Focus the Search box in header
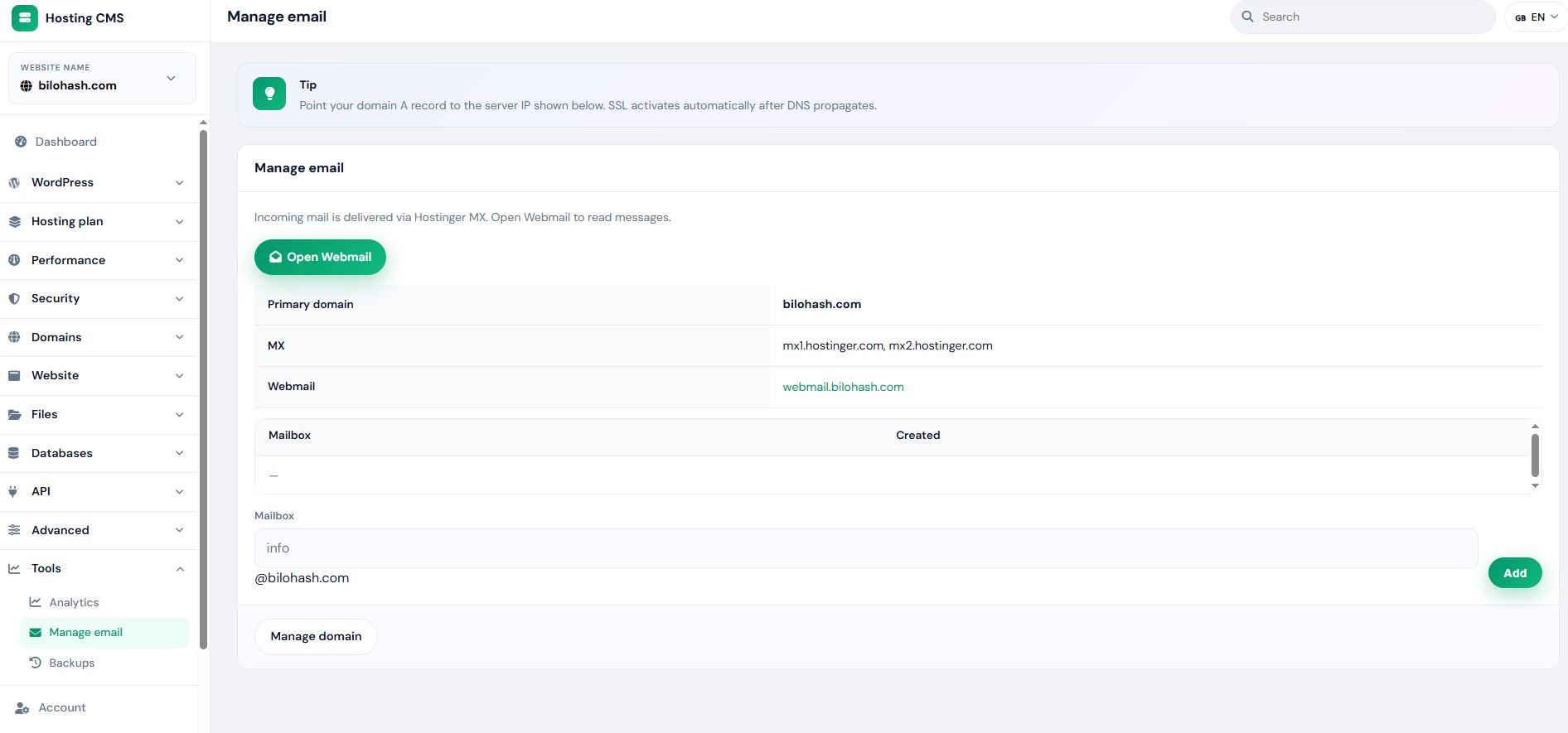The width and height of the screenshot is (1568, 733). point(1363,17)
